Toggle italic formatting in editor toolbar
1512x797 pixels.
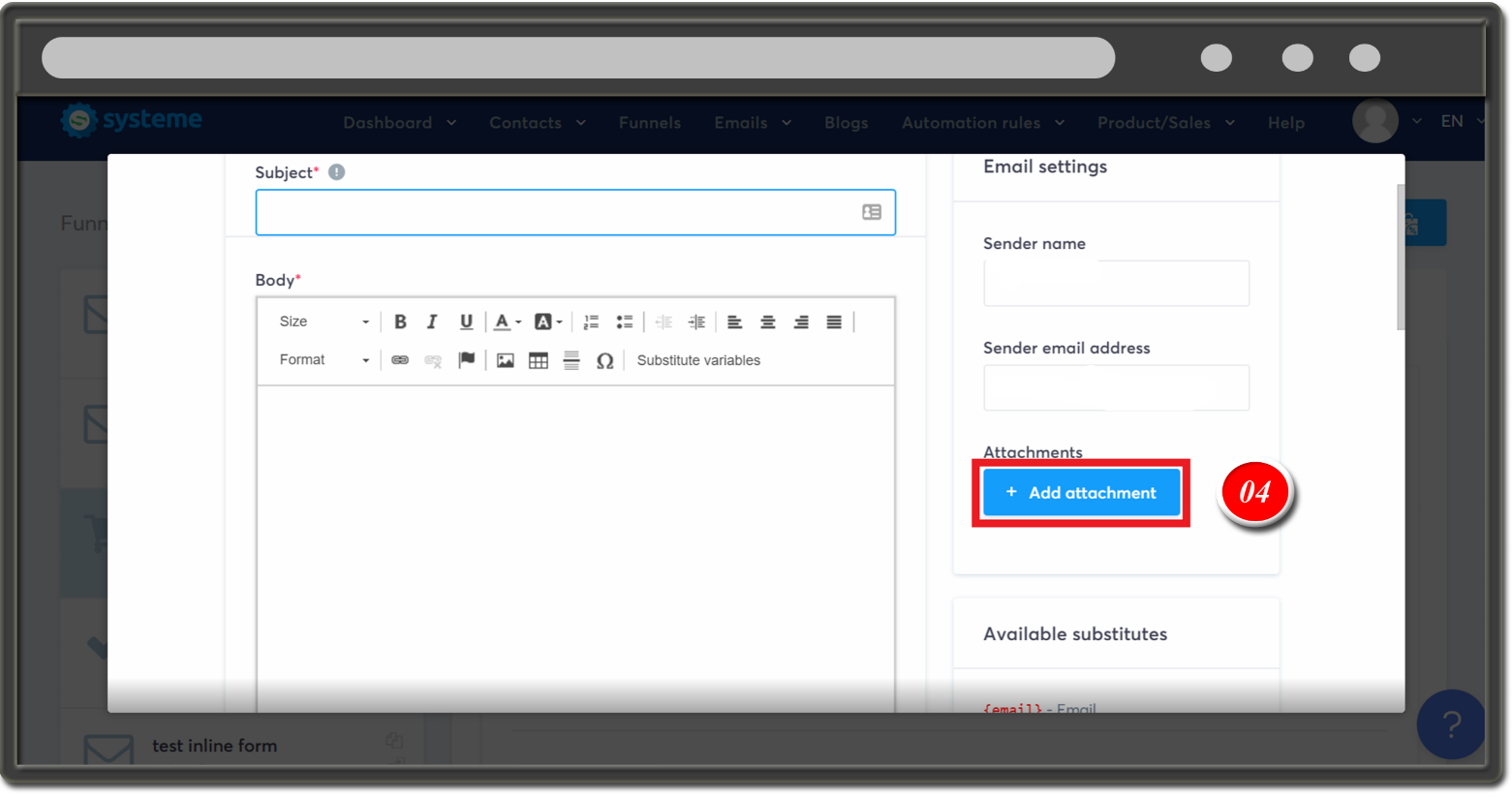tap(432, 322)
